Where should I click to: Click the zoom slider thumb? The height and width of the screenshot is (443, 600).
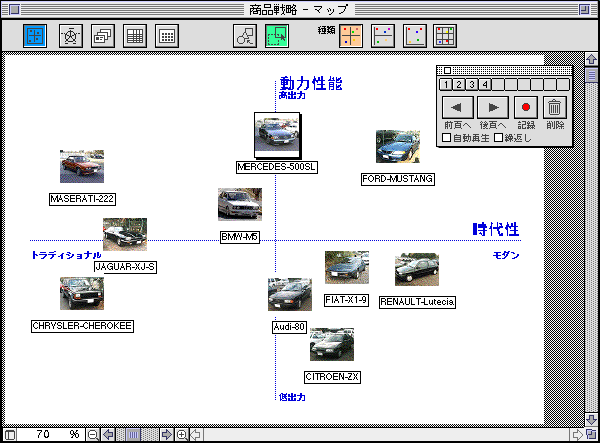pos(133,435)
